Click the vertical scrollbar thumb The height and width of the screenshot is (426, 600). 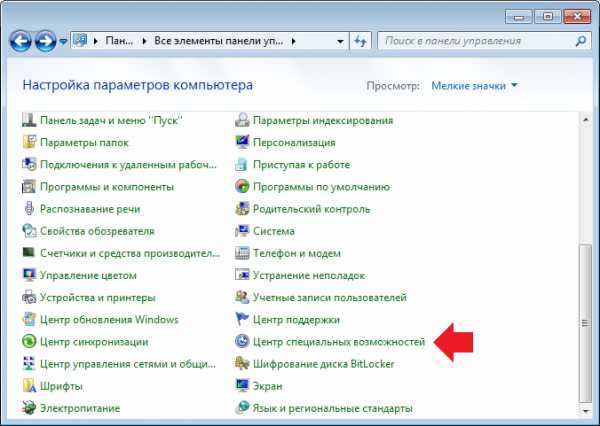(x=585, y=323)
